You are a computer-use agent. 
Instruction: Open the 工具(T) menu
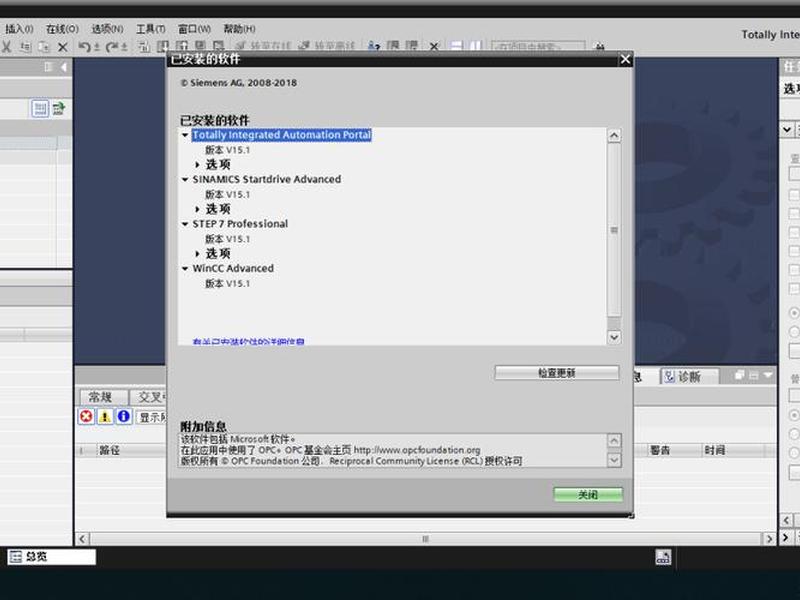(x=151, y=29)
